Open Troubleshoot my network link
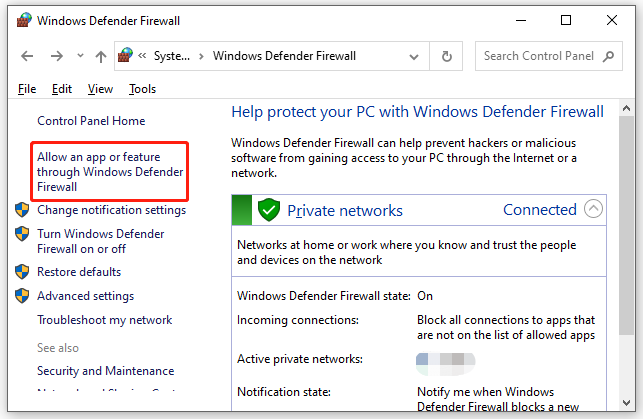Viewport: 643px width, 419px height. click(x=104, y=320)
